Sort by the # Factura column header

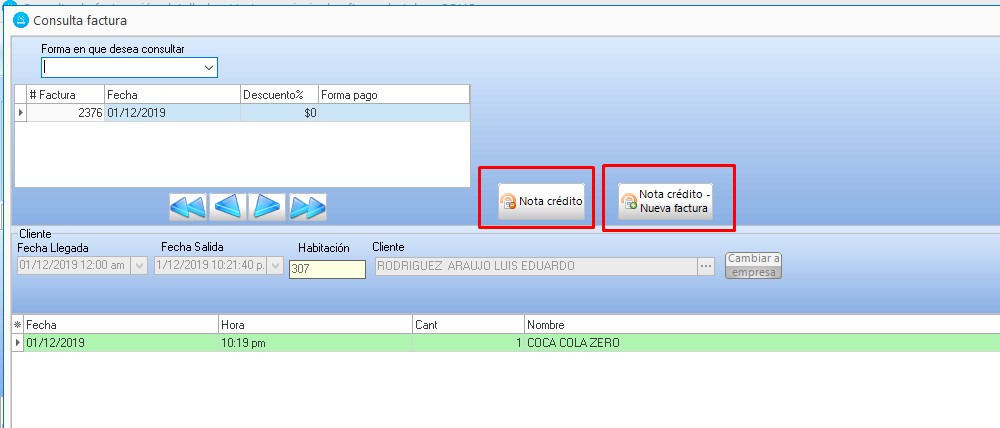[x=65, y=94]
